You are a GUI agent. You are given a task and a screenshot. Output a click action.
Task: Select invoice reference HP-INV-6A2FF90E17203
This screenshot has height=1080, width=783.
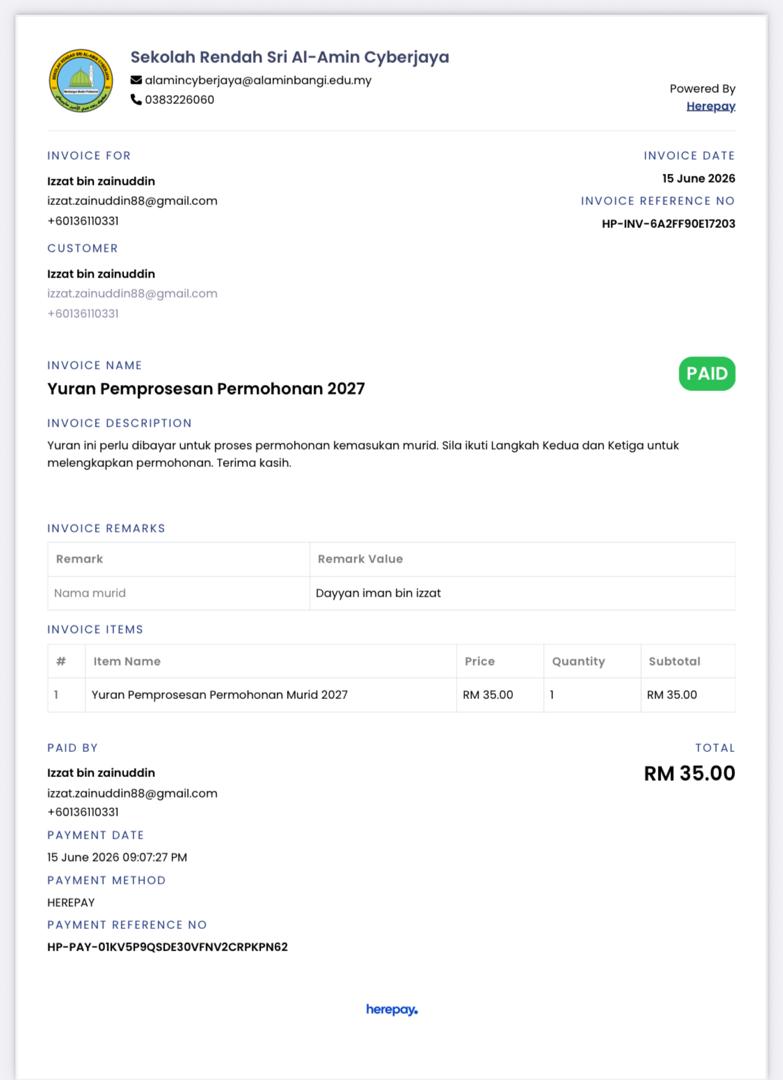(669, 224)
